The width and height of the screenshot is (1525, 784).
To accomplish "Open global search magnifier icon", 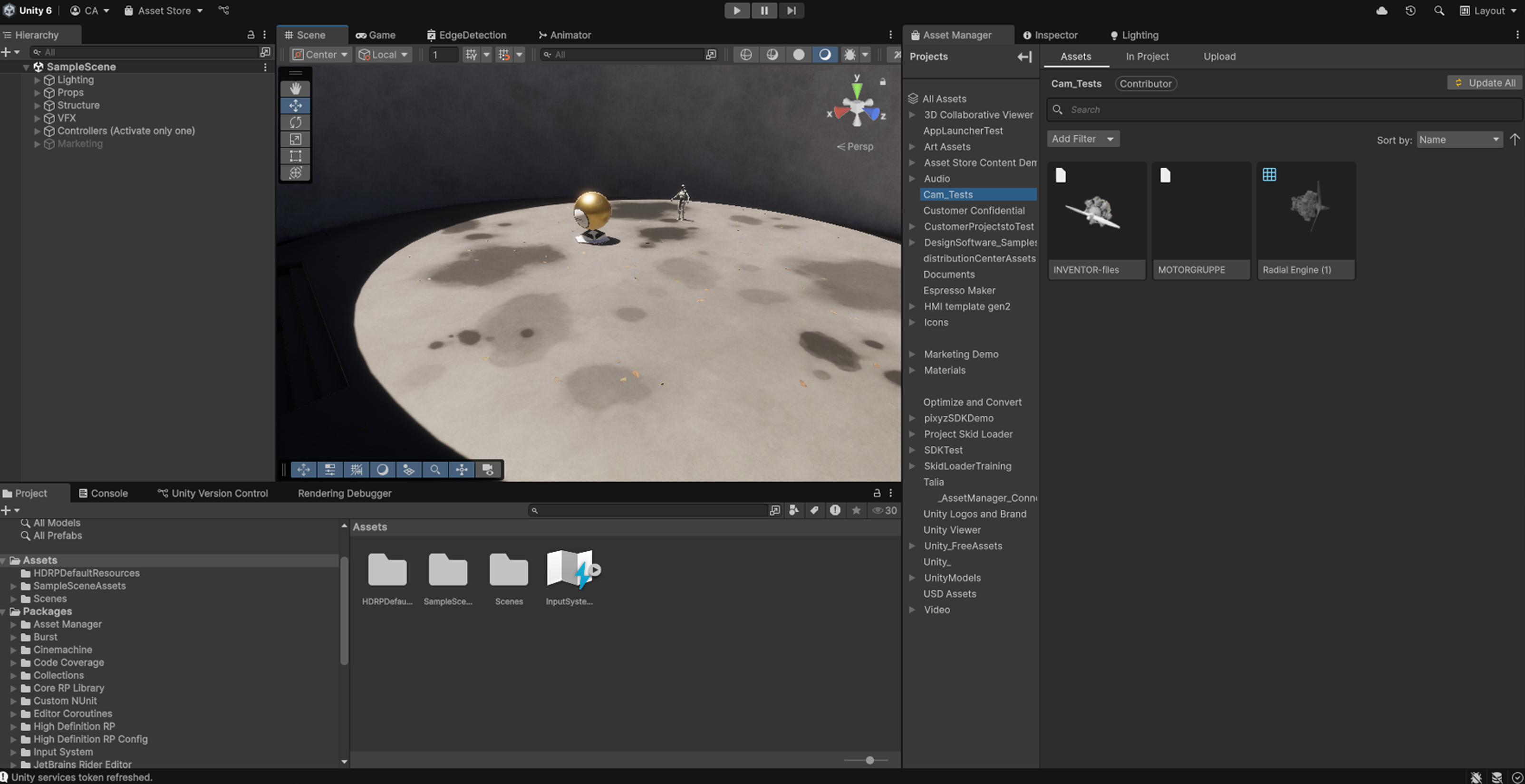I will [1438, 10].
